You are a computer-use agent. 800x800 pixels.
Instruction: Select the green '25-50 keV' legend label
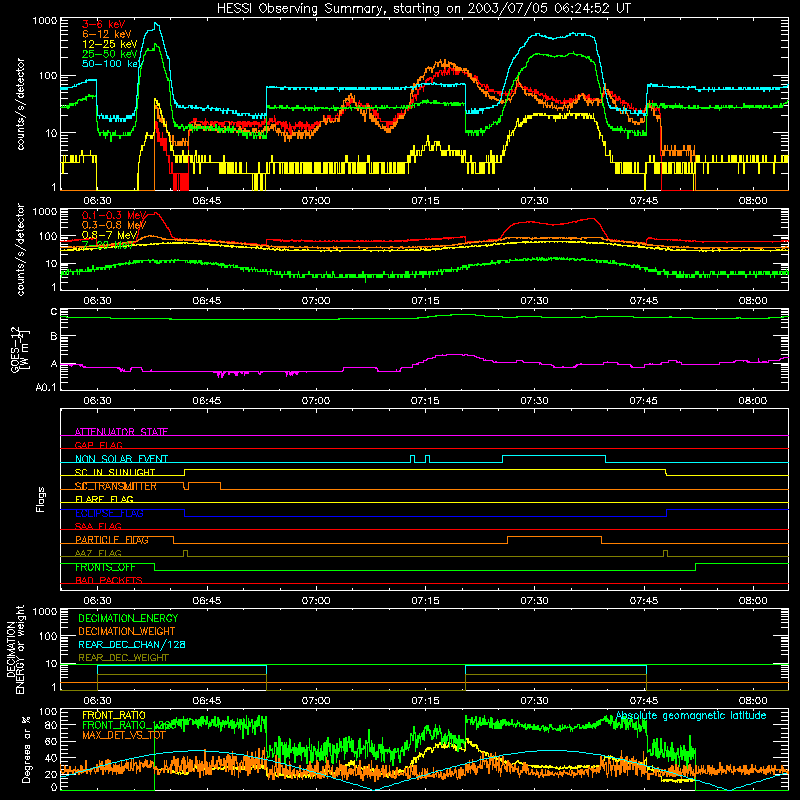coord(110,54)
